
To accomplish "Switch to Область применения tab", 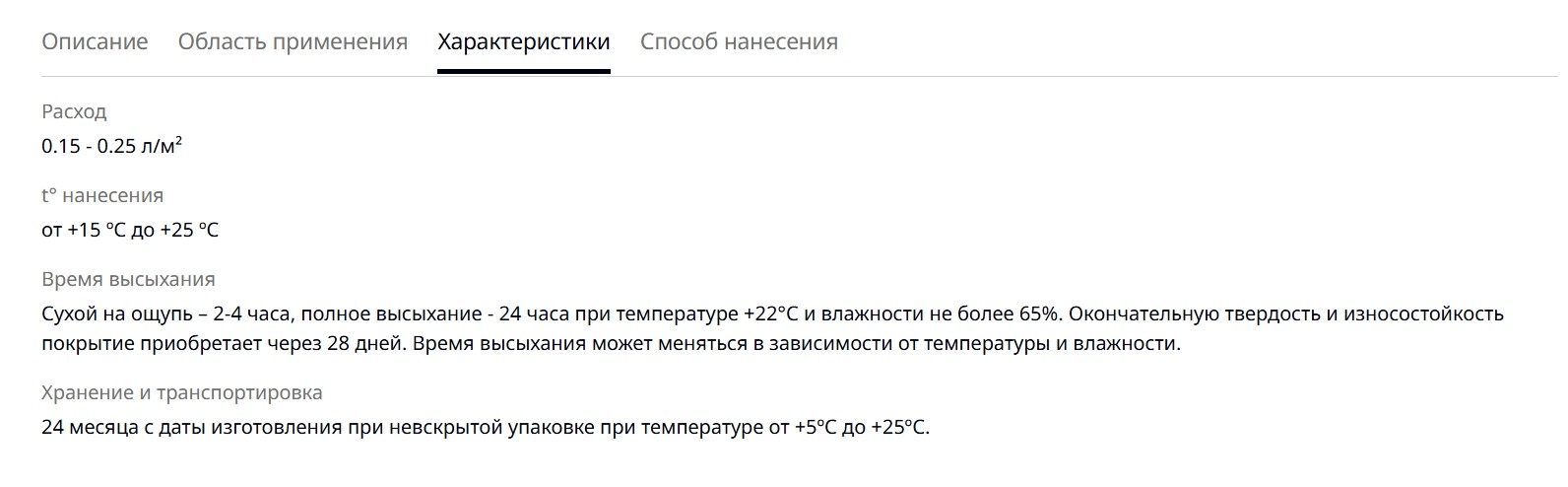I will point(293,41).
